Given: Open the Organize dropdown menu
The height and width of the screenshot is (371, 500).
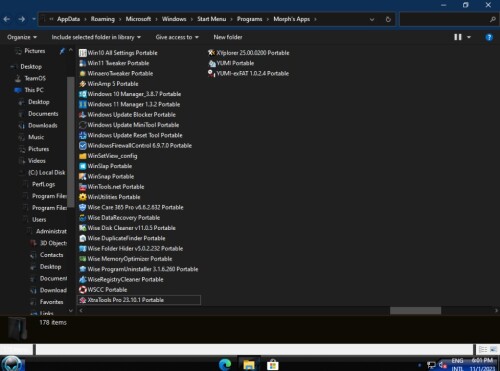Looking at the screenshot, I should [22, 37].
